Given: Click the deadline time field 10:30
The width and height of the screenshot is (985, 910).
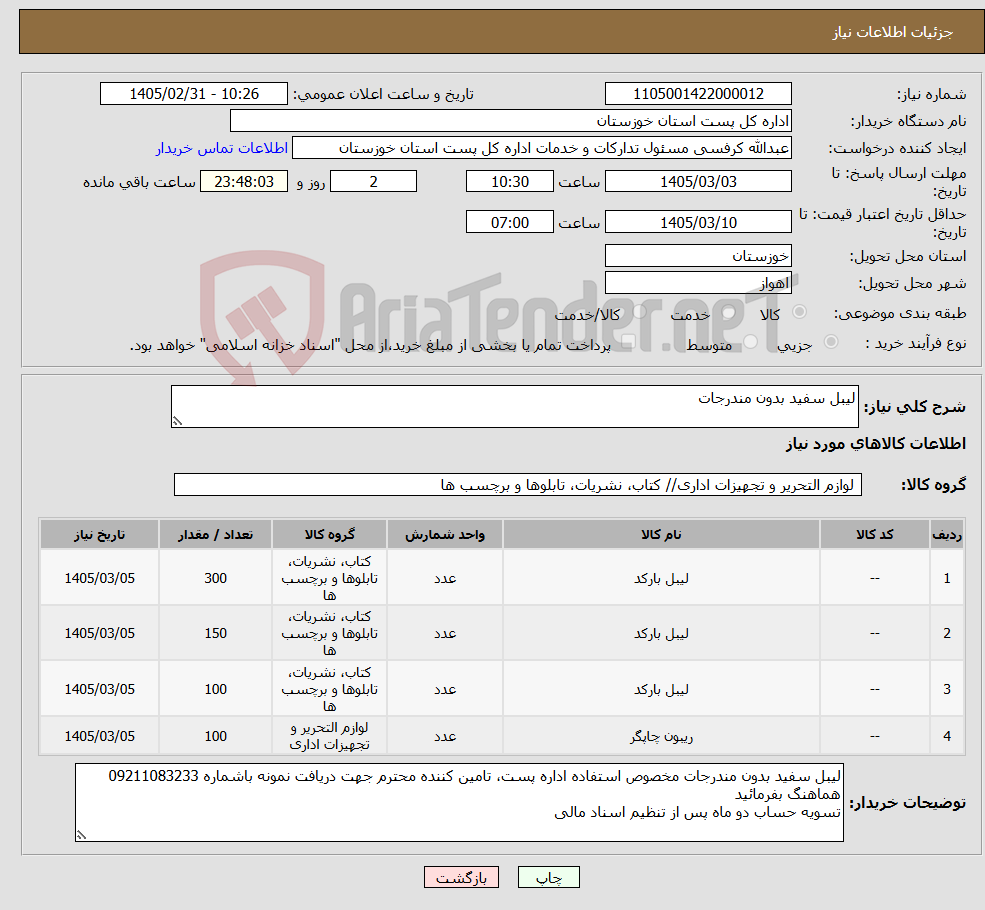Looking at the screenshot, I should (509, 181).
